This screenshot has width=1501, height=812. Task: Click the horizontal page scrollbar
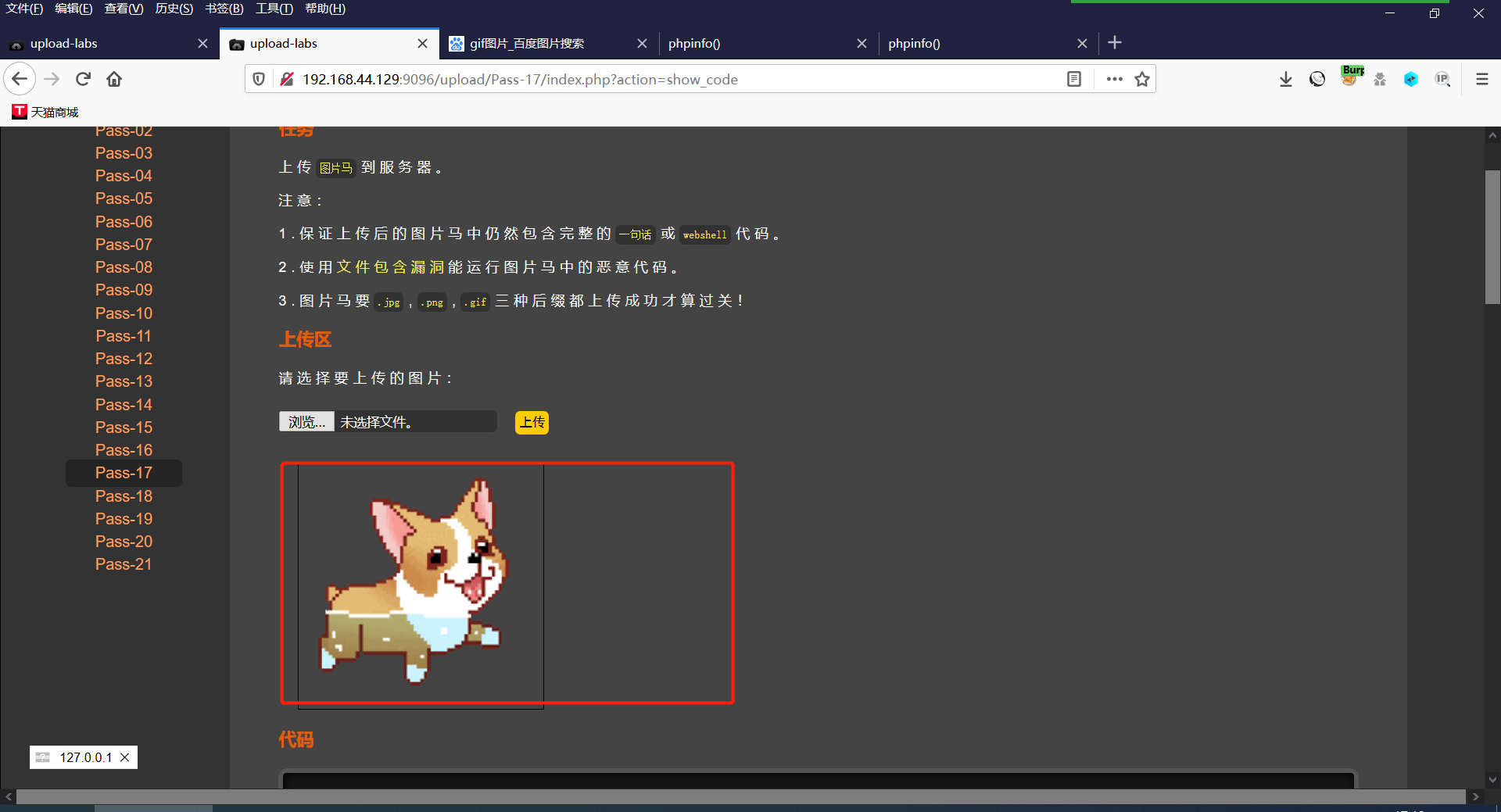740,796
